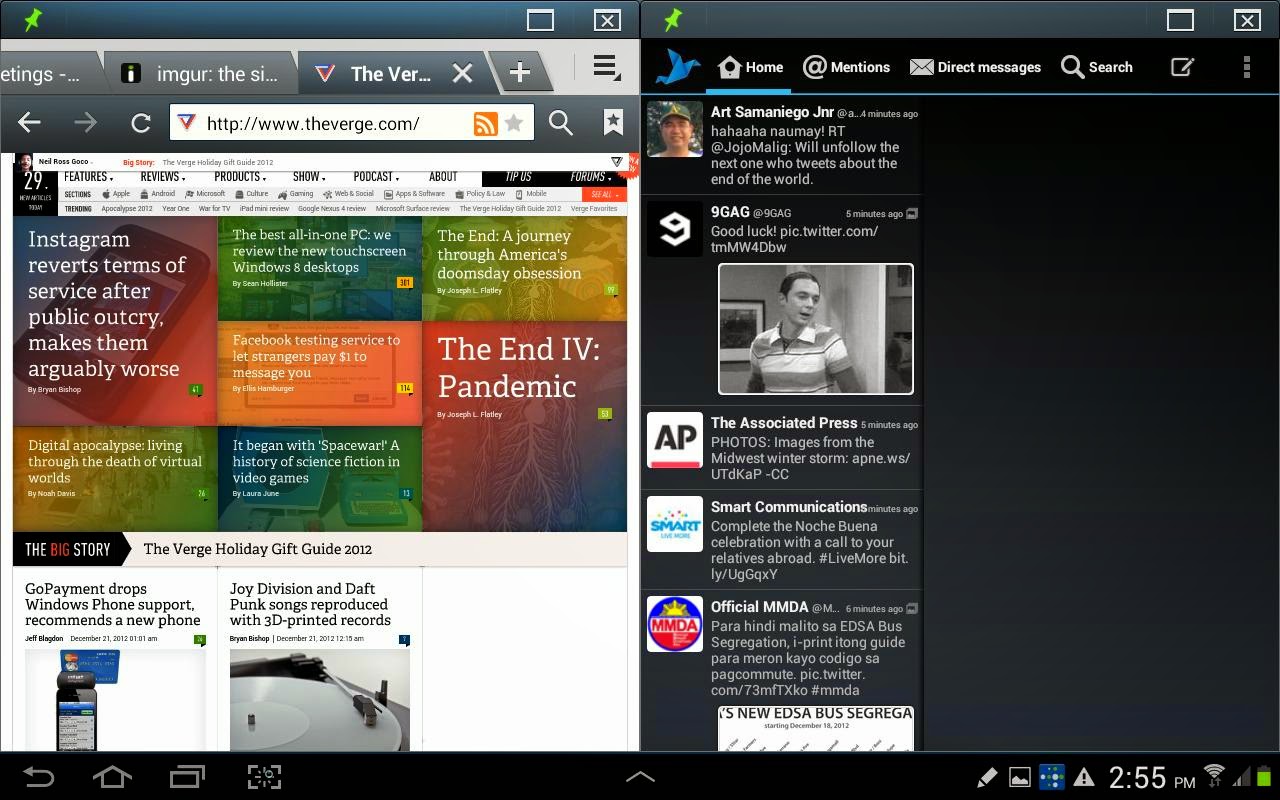Click the blue origami bird app logo
This screenshot has width=1280, height=800.
tap(677, 67)
